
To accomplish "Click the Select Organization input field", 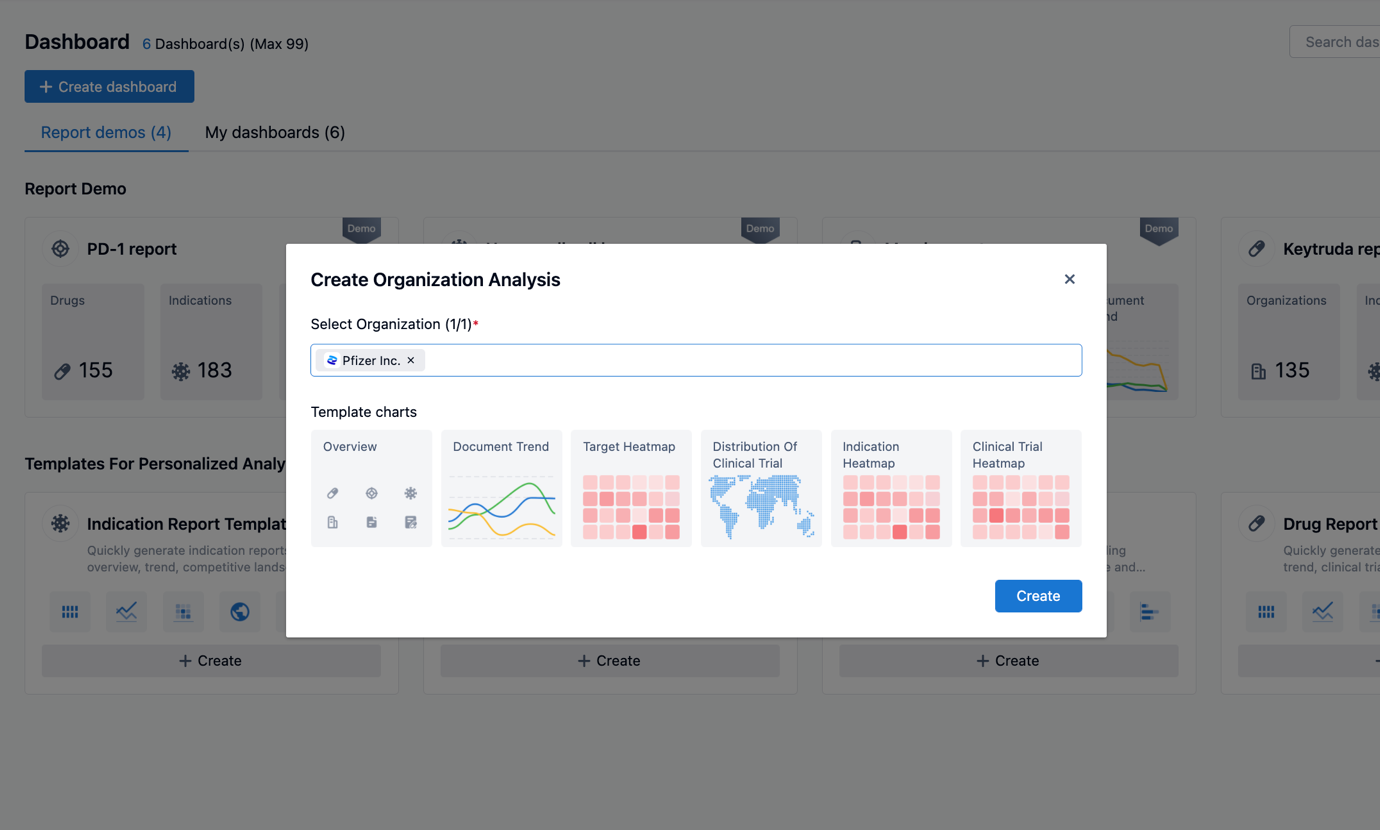I will click(x=750, y=360).
